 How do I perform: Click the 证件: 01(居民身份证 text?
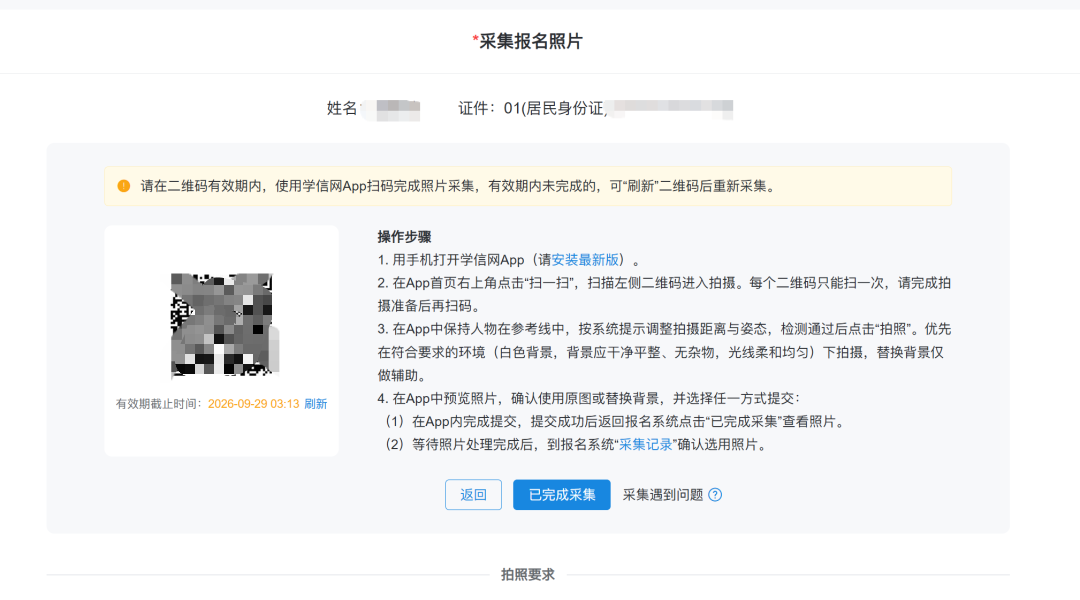point(532,108)
